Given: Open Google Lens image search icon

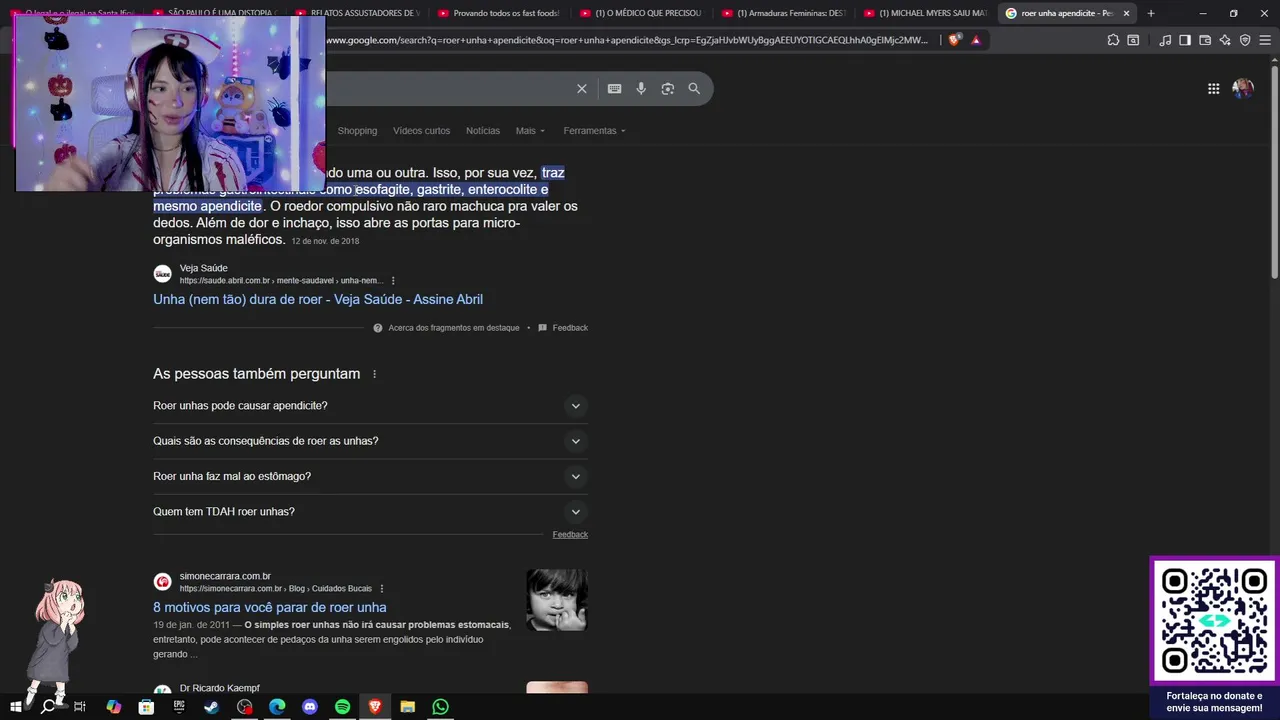Looking at the screenshot, I should click(668, 88).
